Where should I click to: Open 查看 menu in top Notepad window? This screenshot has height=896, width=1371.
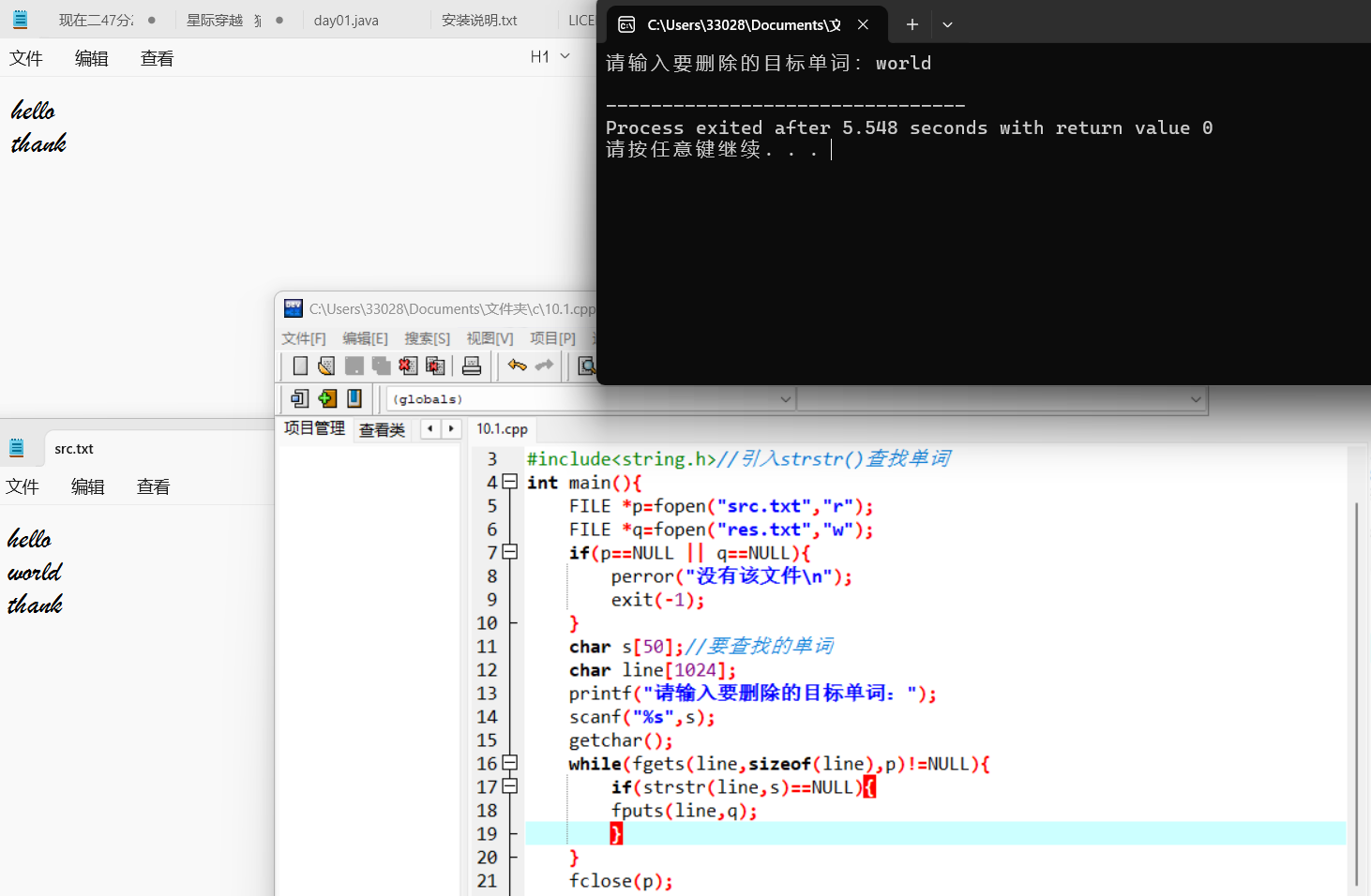click(158, 58)
